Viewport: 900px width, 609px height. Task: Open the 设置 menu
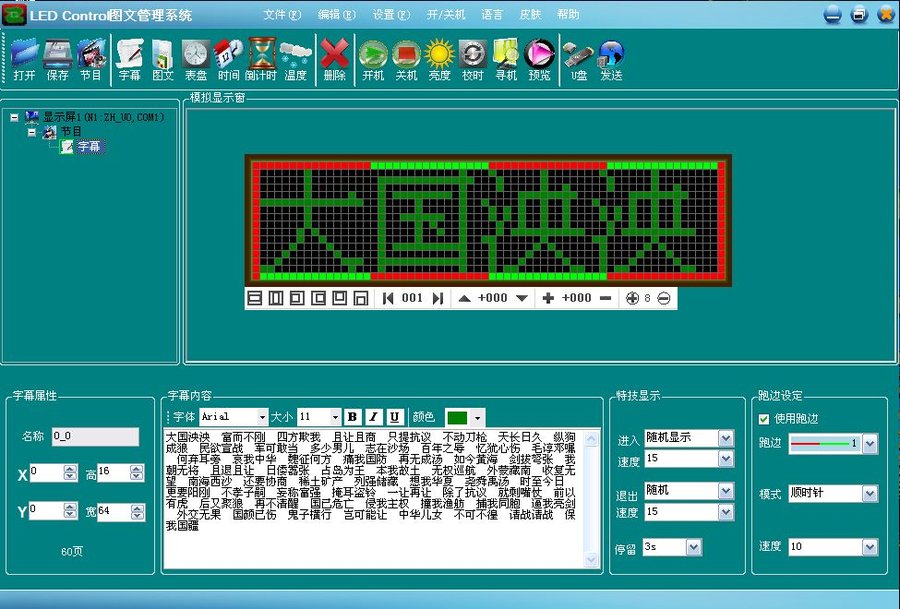click(x=390, y=15)
